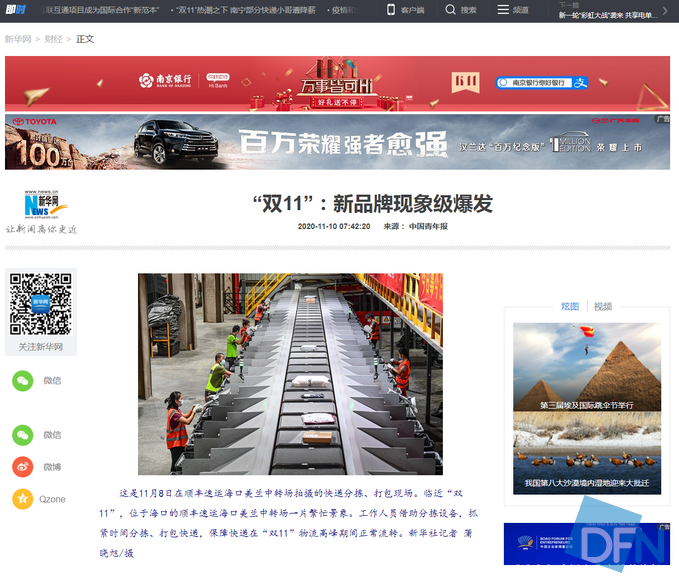
Task: Open 第三届埃及国际跳伞节举行 pyramid thumbnail
Action: click(587, 366)
